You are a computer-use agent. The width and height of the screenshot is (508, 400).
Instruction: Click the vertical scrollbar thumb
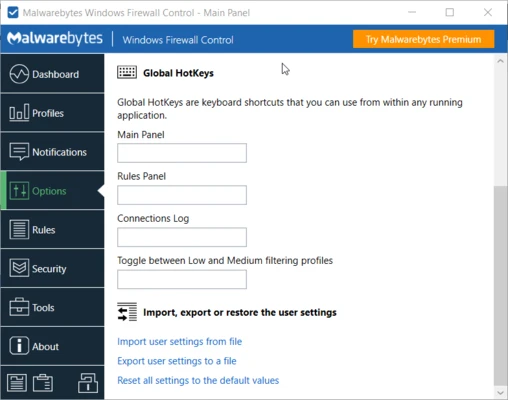500,286
